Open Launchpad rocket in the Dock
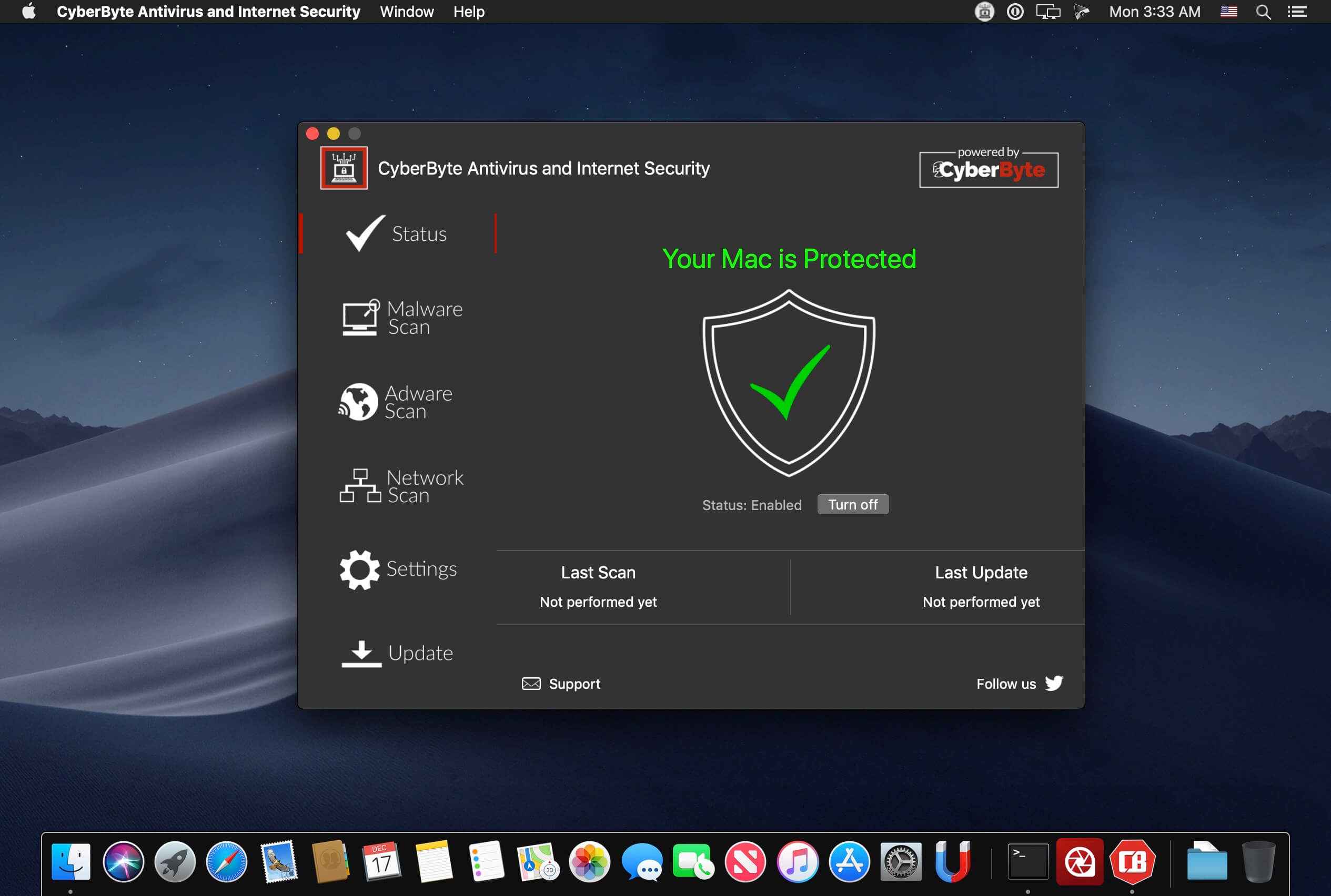 [x=175, y=861]
